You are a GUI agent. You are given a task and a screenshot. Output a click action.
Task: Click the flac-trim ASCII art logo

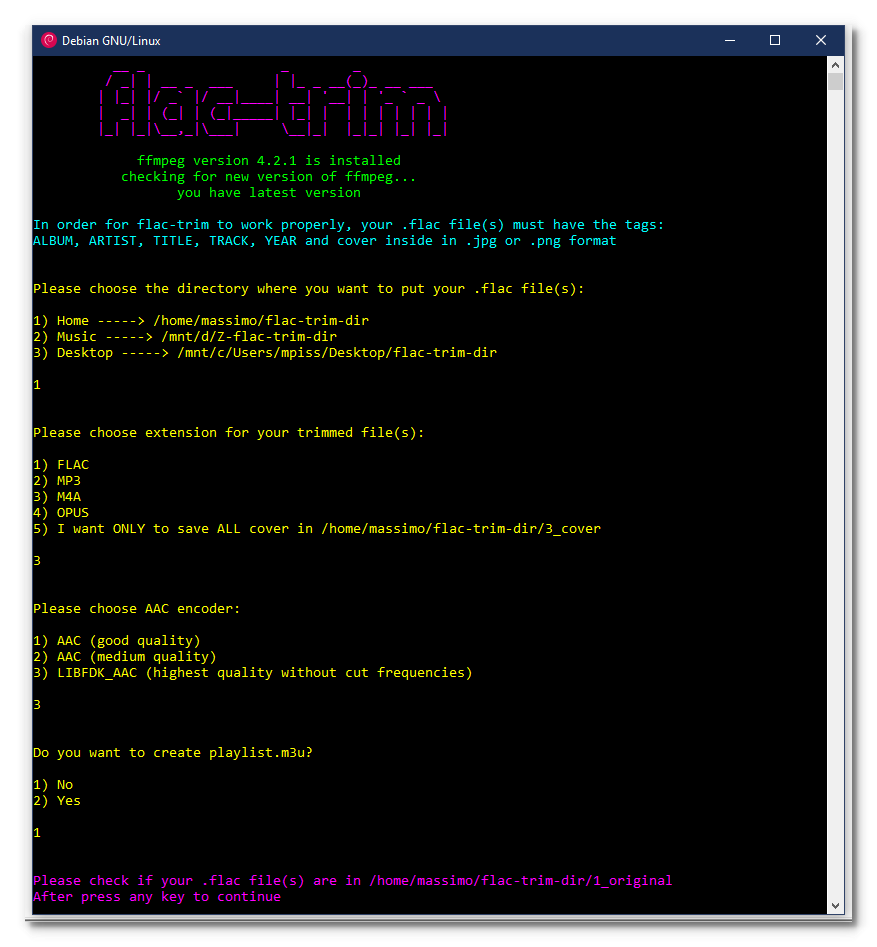point(273,103)
